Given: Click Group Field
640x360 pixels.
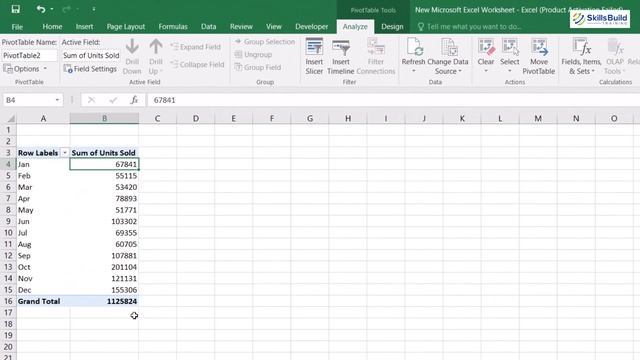Looking at the screenshot, I should coord(258,67).
